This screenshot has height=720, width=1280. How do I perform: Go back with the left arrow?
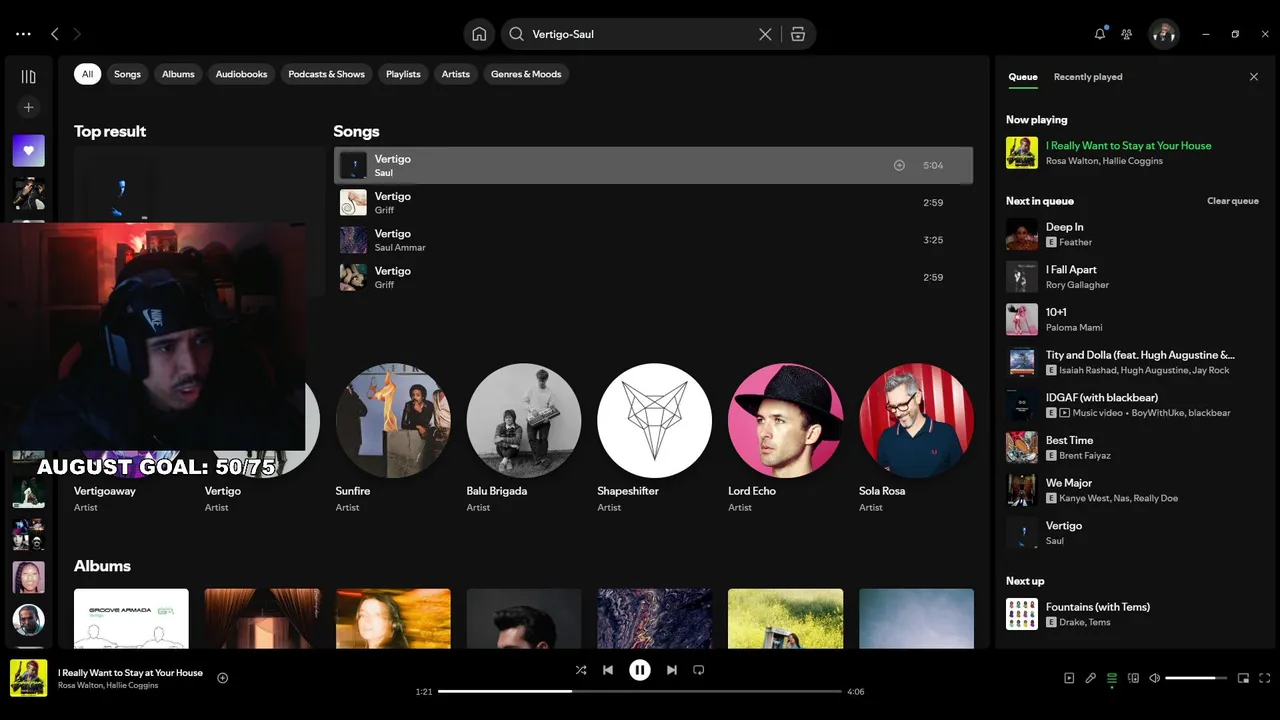point(55,34)
